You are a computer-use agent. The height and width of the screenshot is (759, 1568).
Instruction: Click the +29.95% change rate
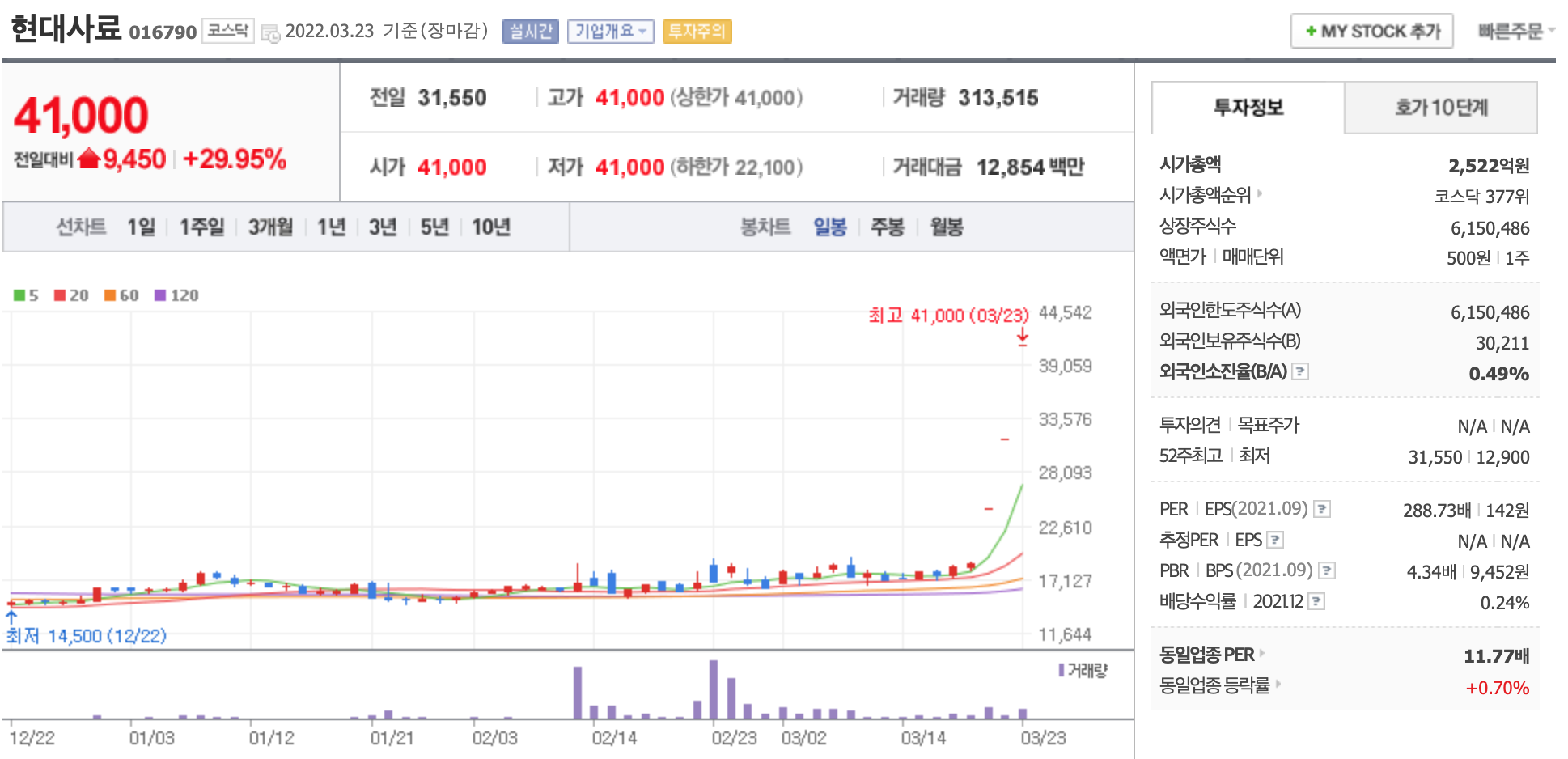[235, 159]
